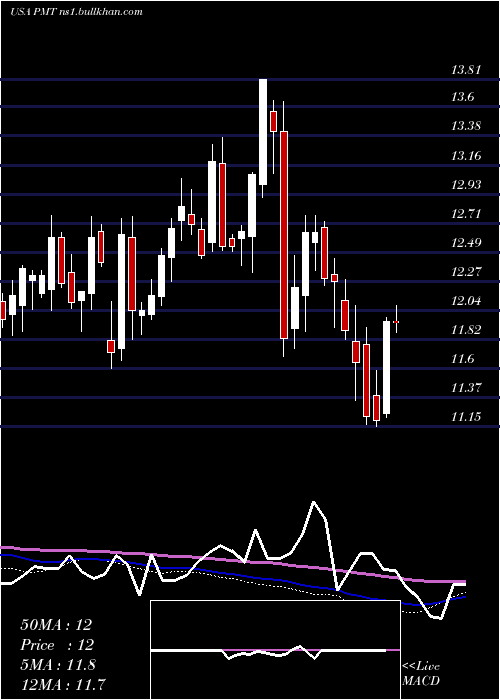The width and height of the screenshot is (500, 700).
Task: Click the 12.71 price axis label
Action: click(x=466, y=214)
